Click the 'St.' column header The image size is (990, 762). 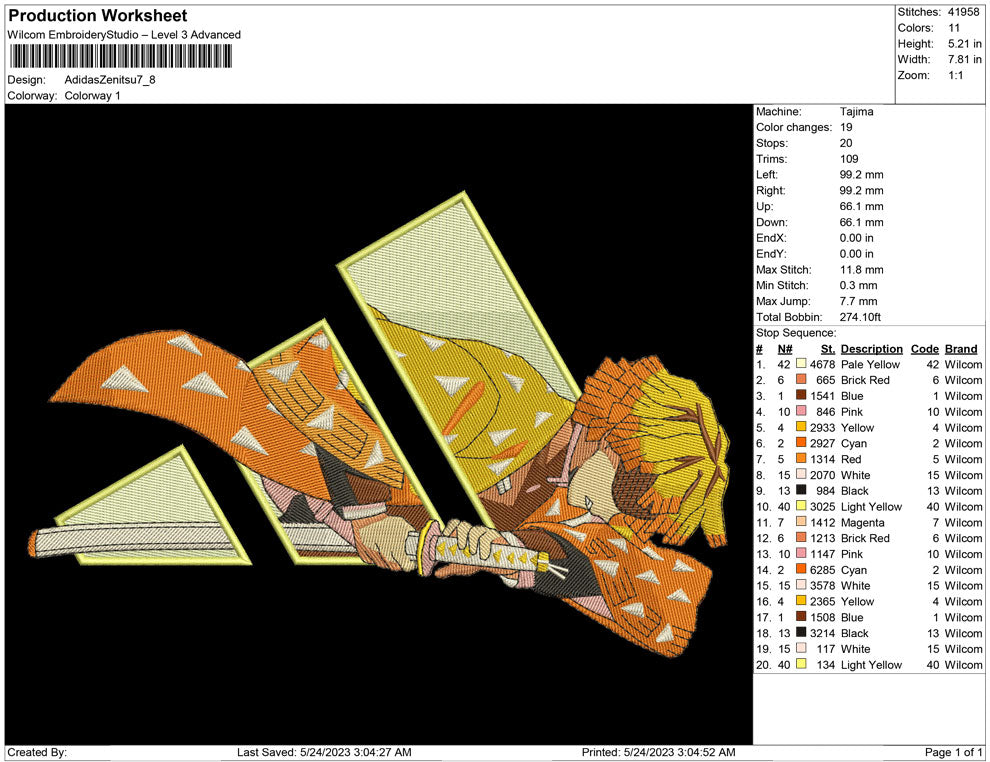coord(828,348)
